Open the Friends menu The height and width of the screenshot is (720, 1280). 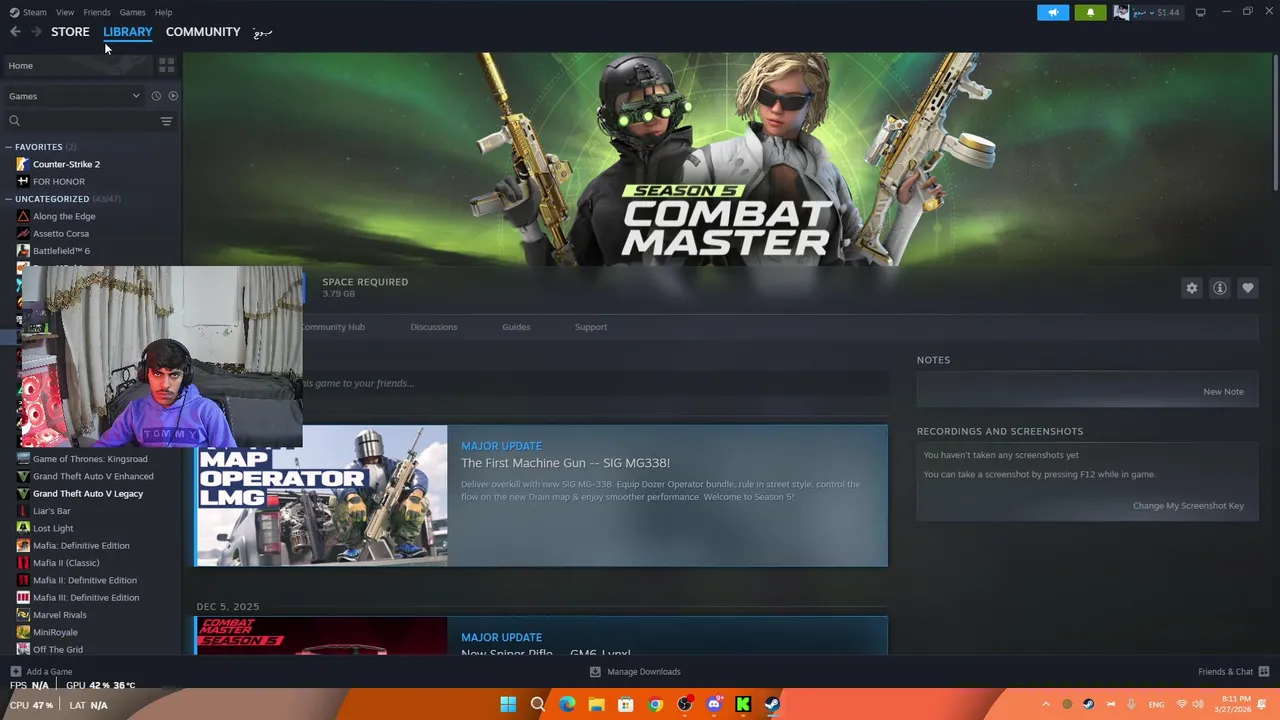(x=97, y=12)
